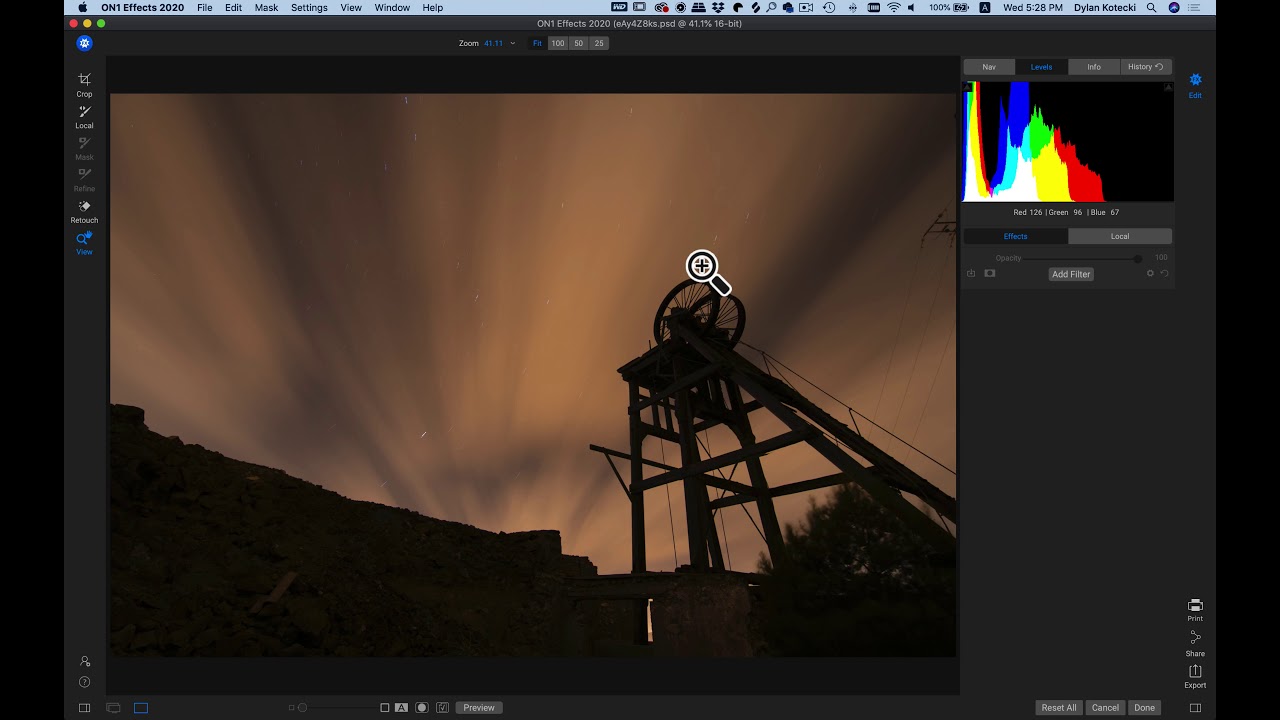Toggle the side-by-side compare view

[x=113, y=707]
